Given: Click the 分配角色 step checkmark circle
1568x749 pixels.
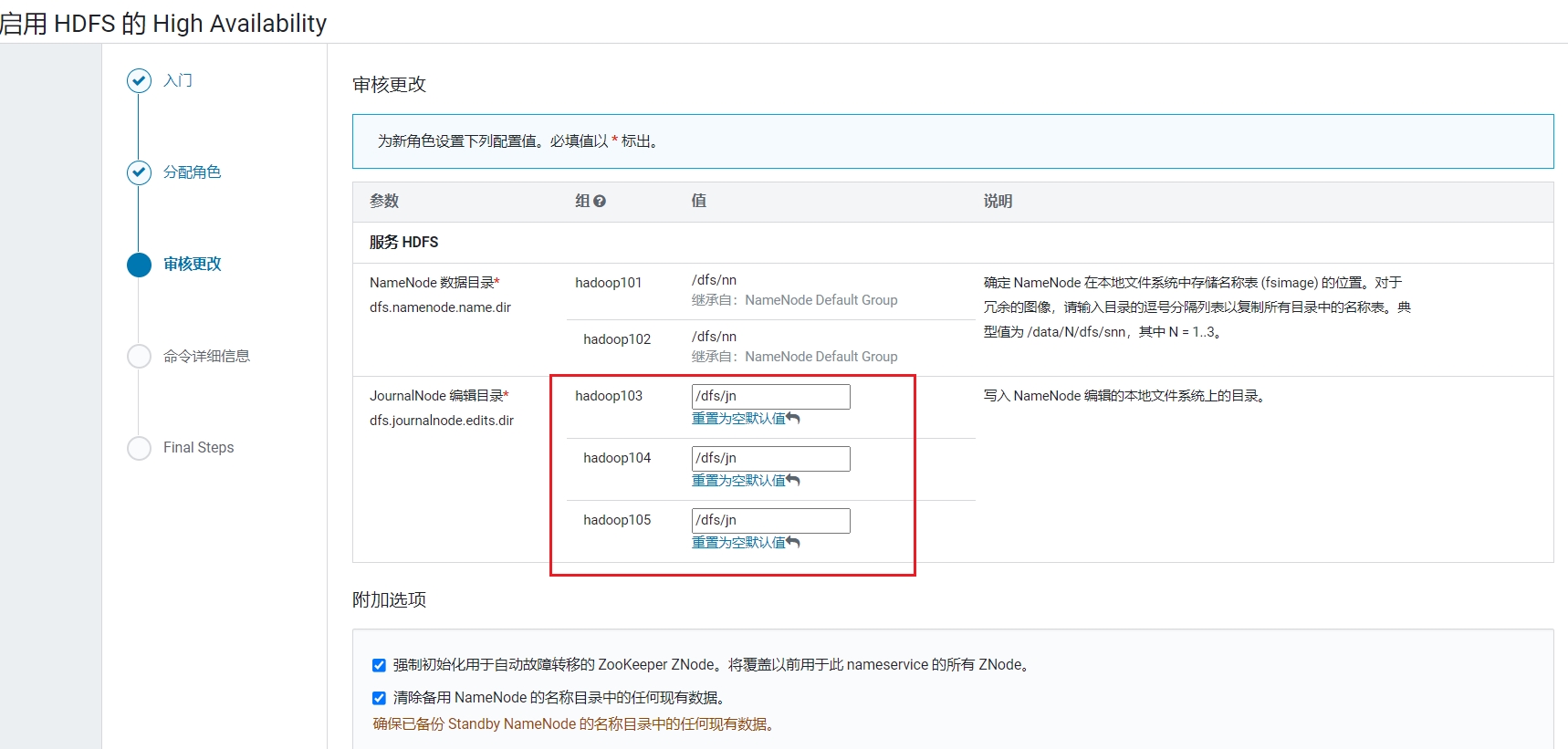Looking at the screenshot, I should pyautogui.click(x=139, y=172).
